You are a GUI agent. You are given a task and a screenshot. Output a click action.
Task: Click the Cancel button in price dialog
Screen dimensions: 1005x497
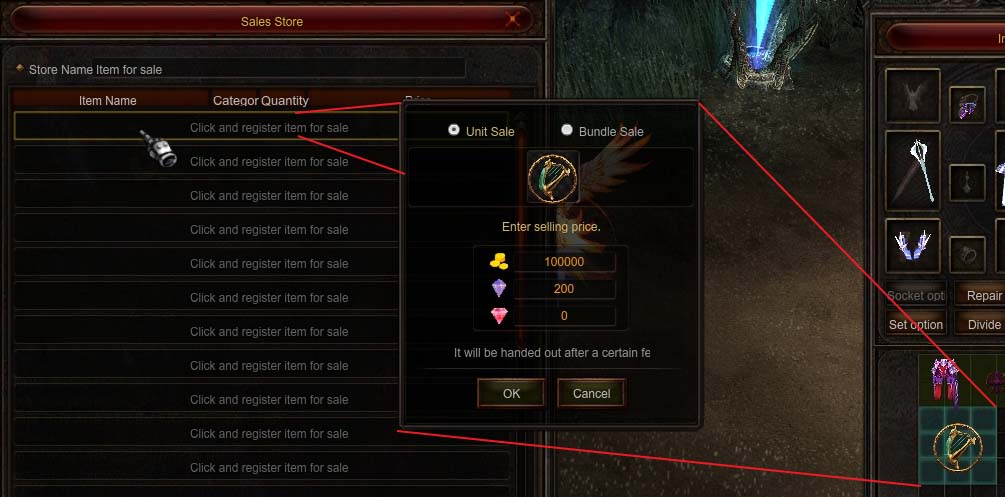[x=591, y=393]
